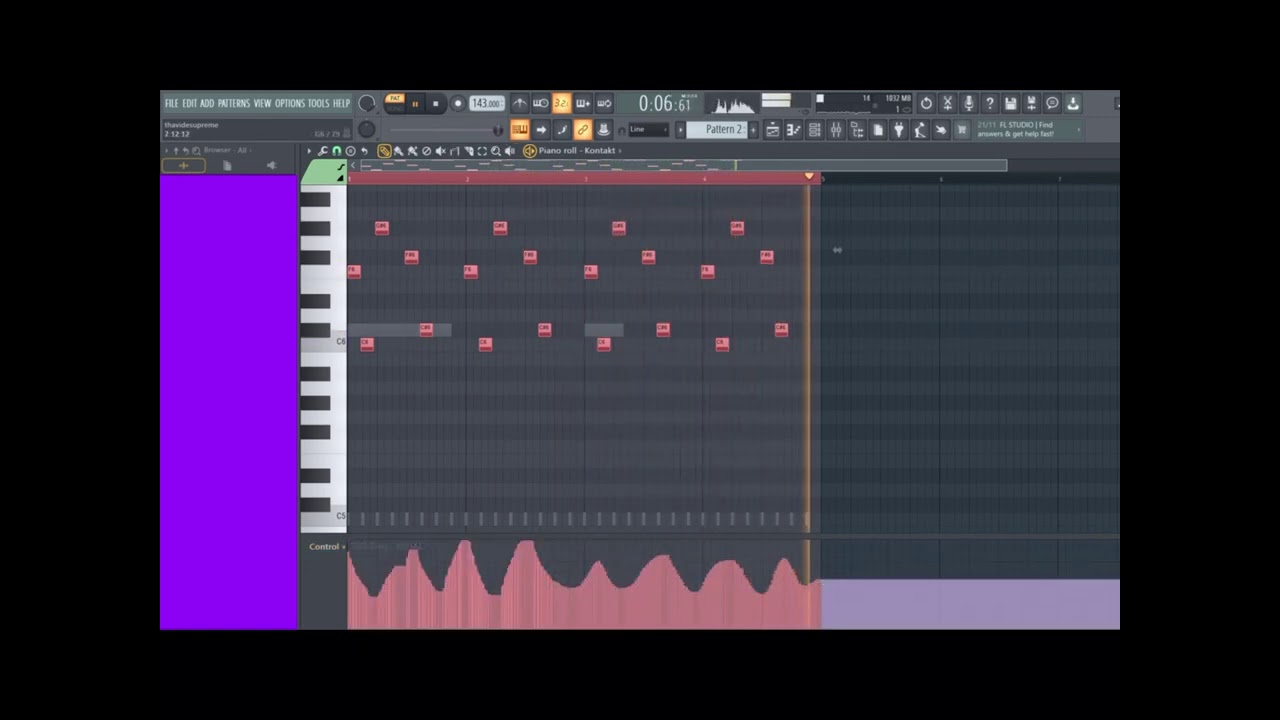The width and height of the screenshot is (1280, 720).
Task: Click the export download icon
Action: click(1073, 103)
